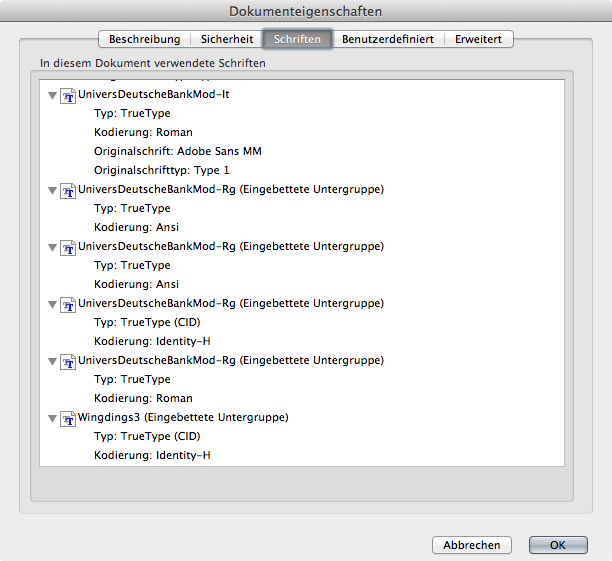Show the Erweitert tab

point(479,39)
